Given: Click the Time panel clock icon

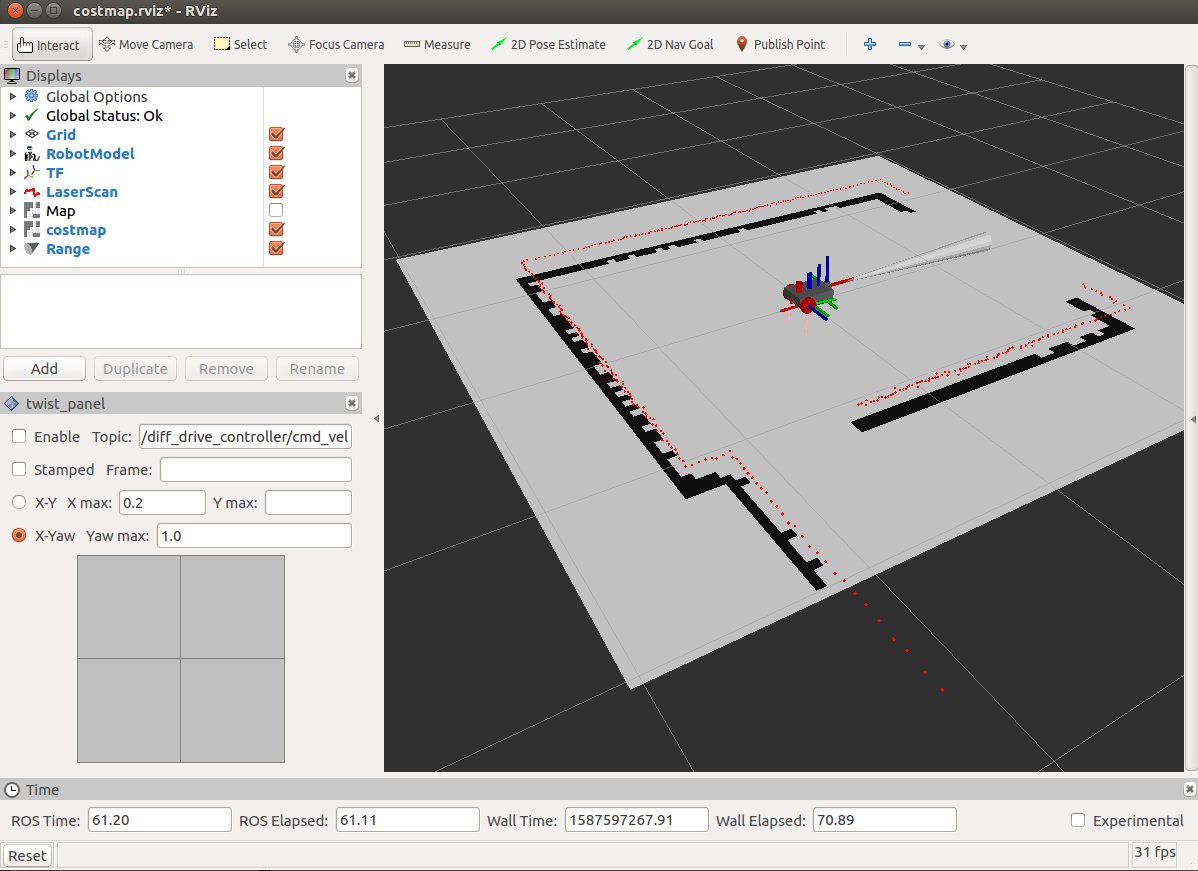Looking at the screenshot, I should pyautogui.click(x=12, y=790).
